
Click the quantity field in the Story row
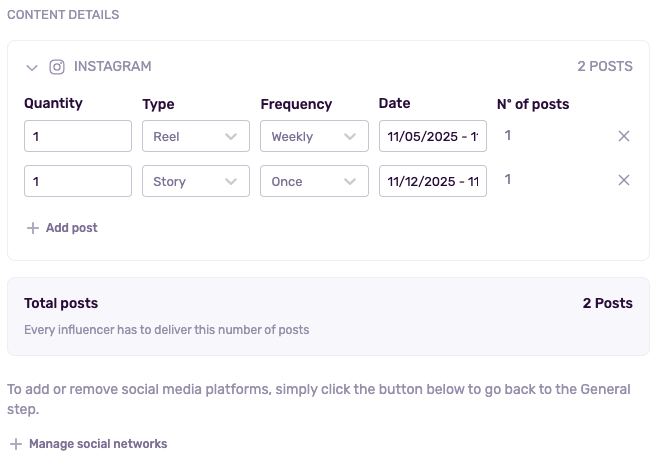tap(78, 181)
